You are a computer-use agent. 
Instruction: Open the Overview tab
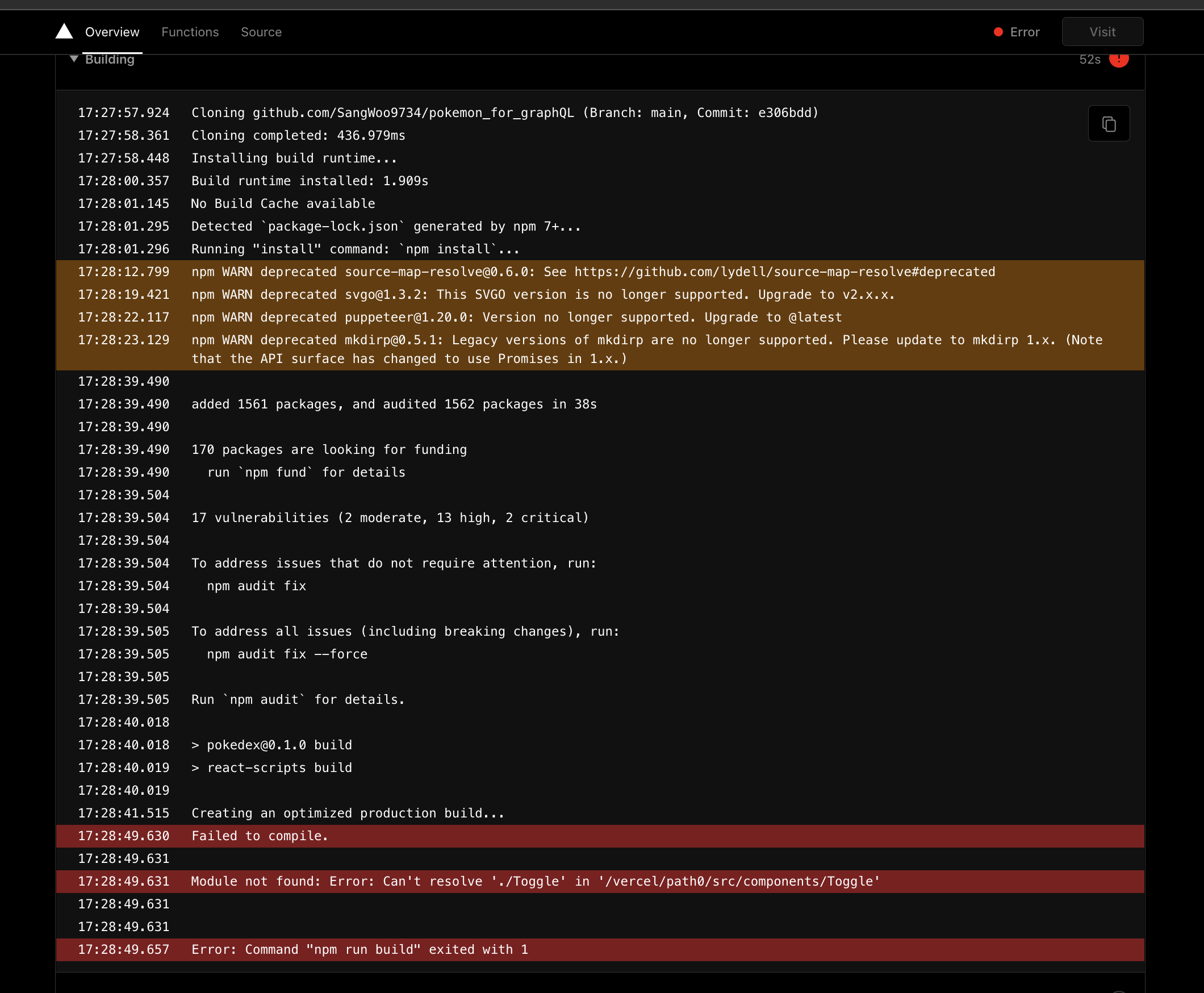112,32
